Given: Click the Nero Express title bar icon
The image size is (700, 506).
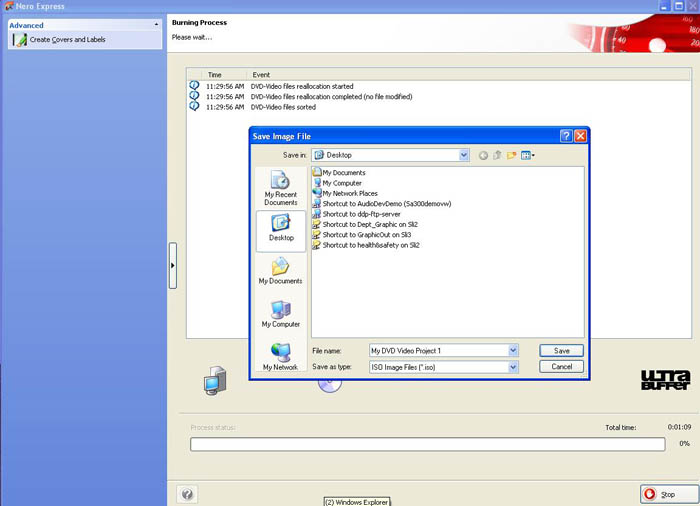Looking at the screenshot, I should 8,6.
